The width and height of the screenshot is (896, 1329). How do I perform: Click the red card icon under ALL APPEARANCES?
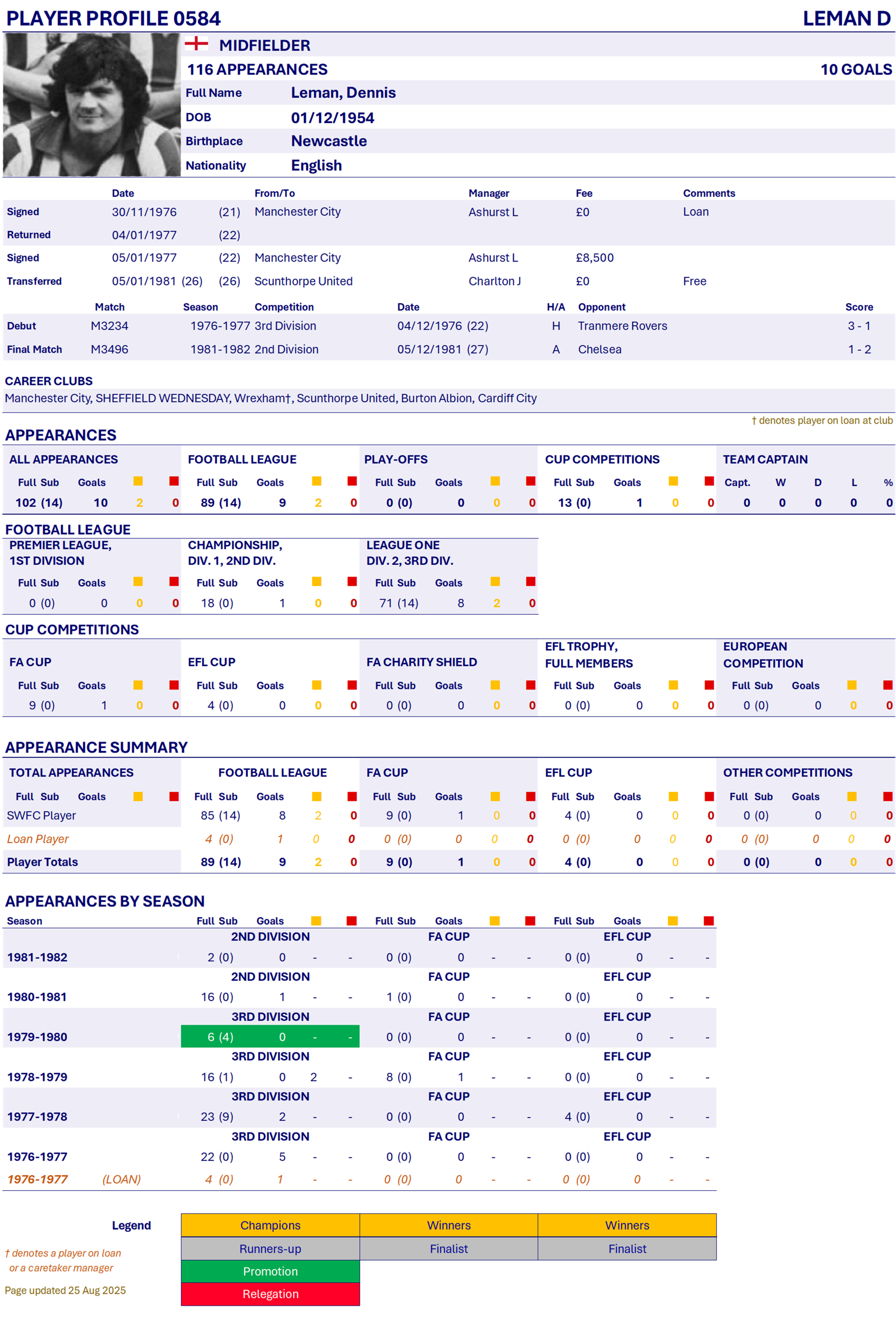tap(174, 481)
